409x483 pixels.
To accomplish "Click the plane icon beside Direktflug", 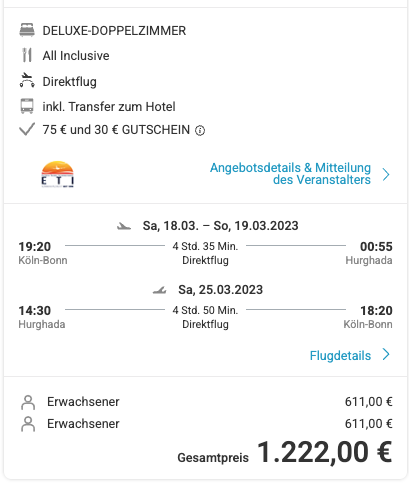I will [x=27, y=80].
